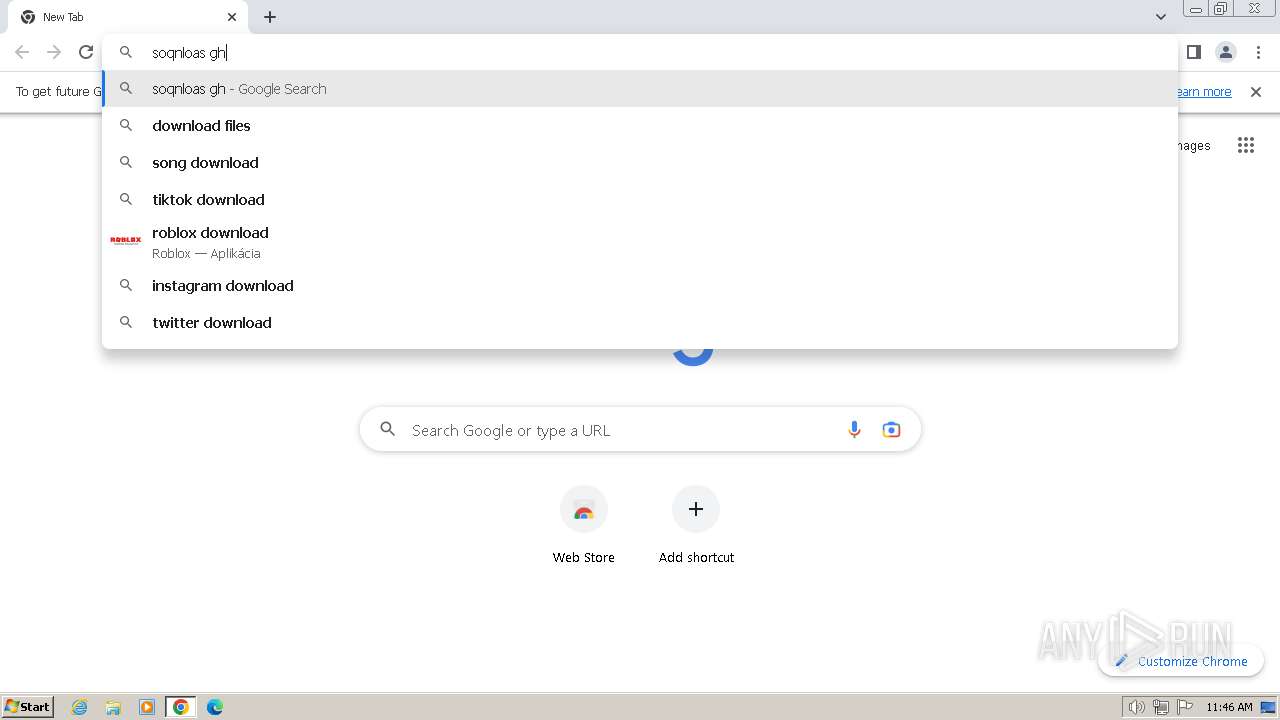1280x720 pixels.
Task: Start voice search with microphone icon
Action: point(854,430)
